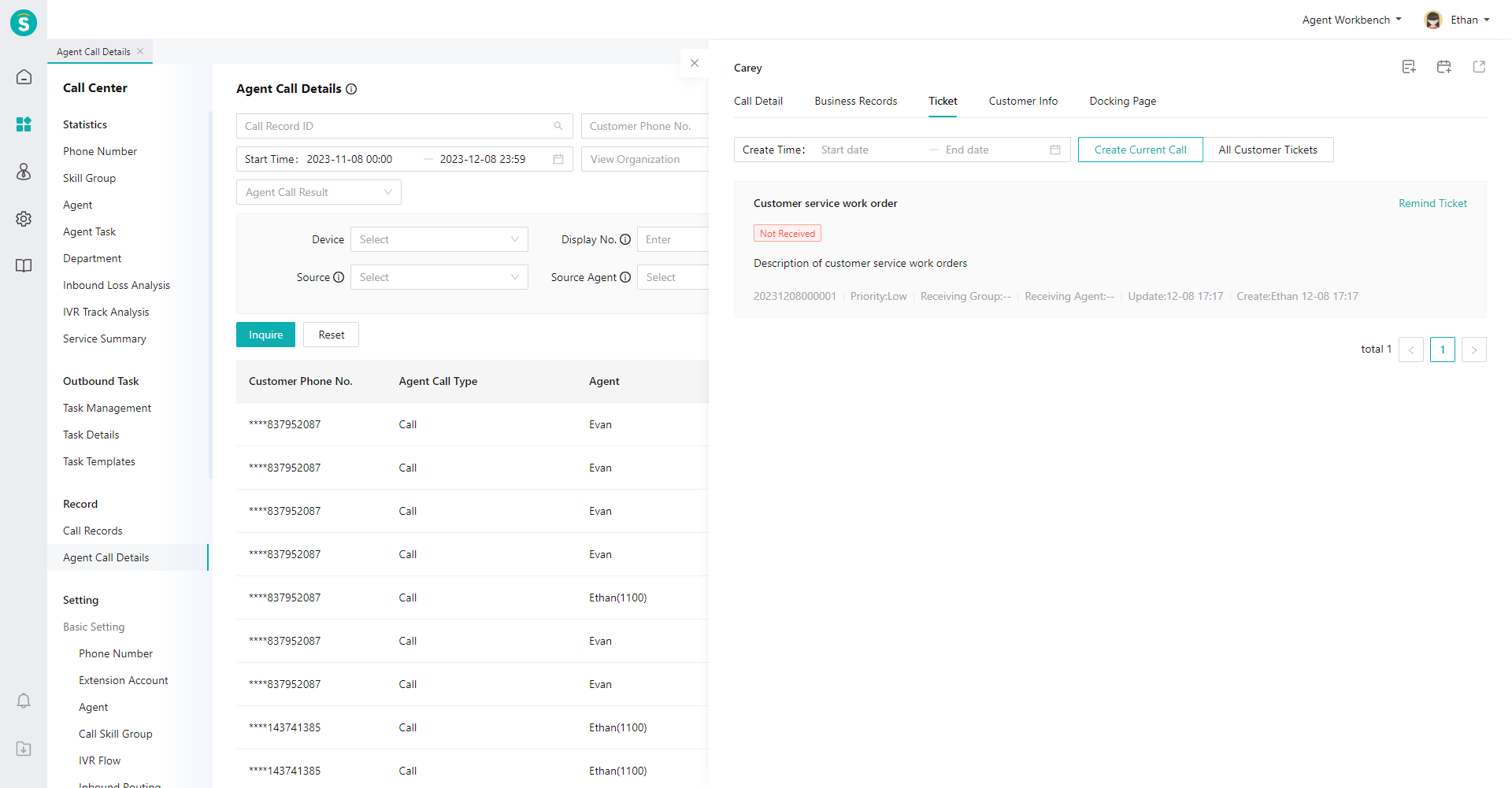This screenshot has height=788, width=1512.
Task: Switch to the Call Detail tab
Action: (x=758, y=101)
